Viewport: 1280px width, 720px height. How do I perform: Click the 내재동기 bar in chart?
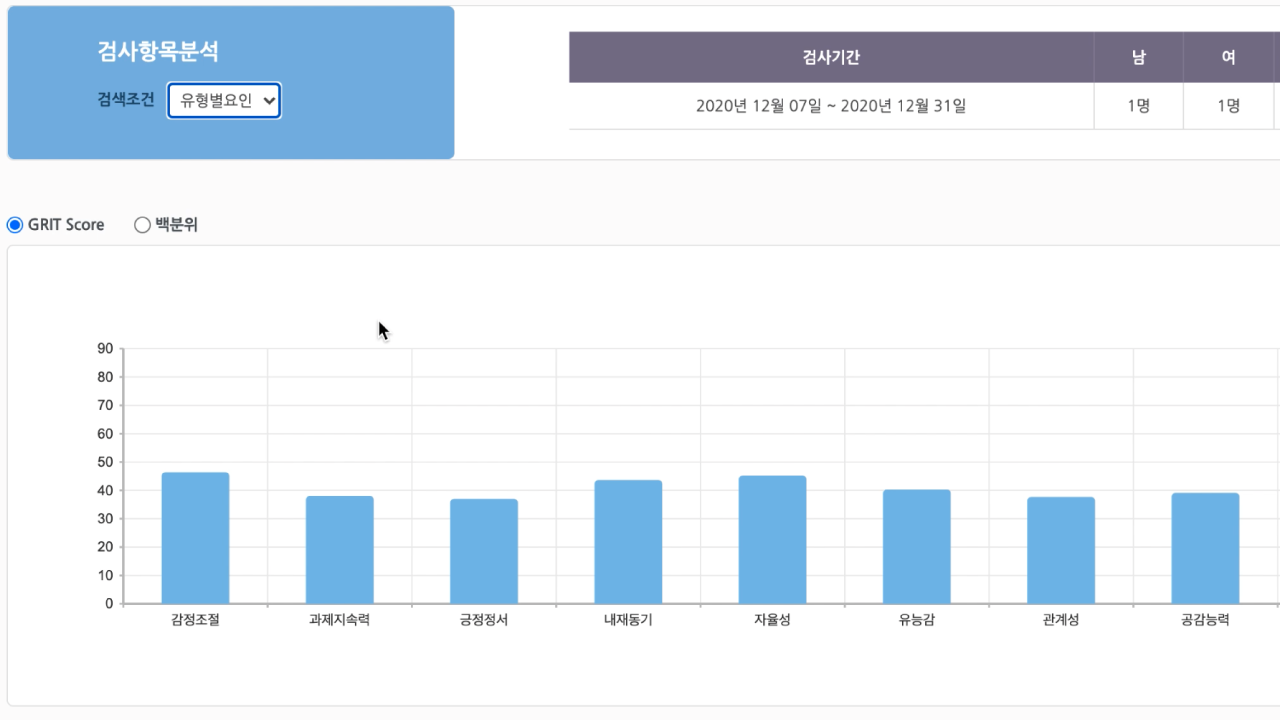point(628,542)
